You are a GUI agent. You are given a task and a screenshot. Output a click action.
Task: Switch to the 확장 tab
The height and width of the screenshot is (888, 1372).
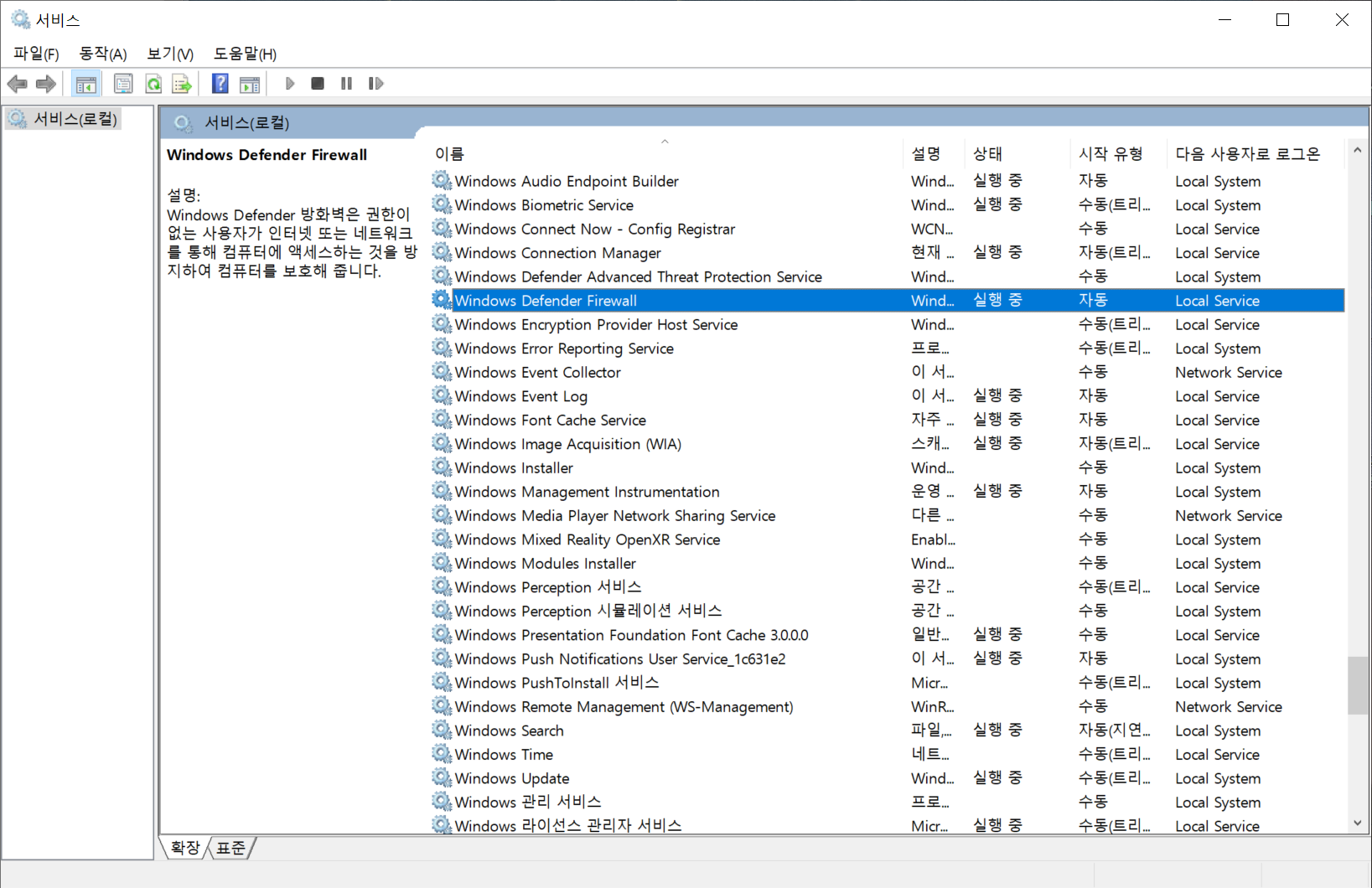185,848
